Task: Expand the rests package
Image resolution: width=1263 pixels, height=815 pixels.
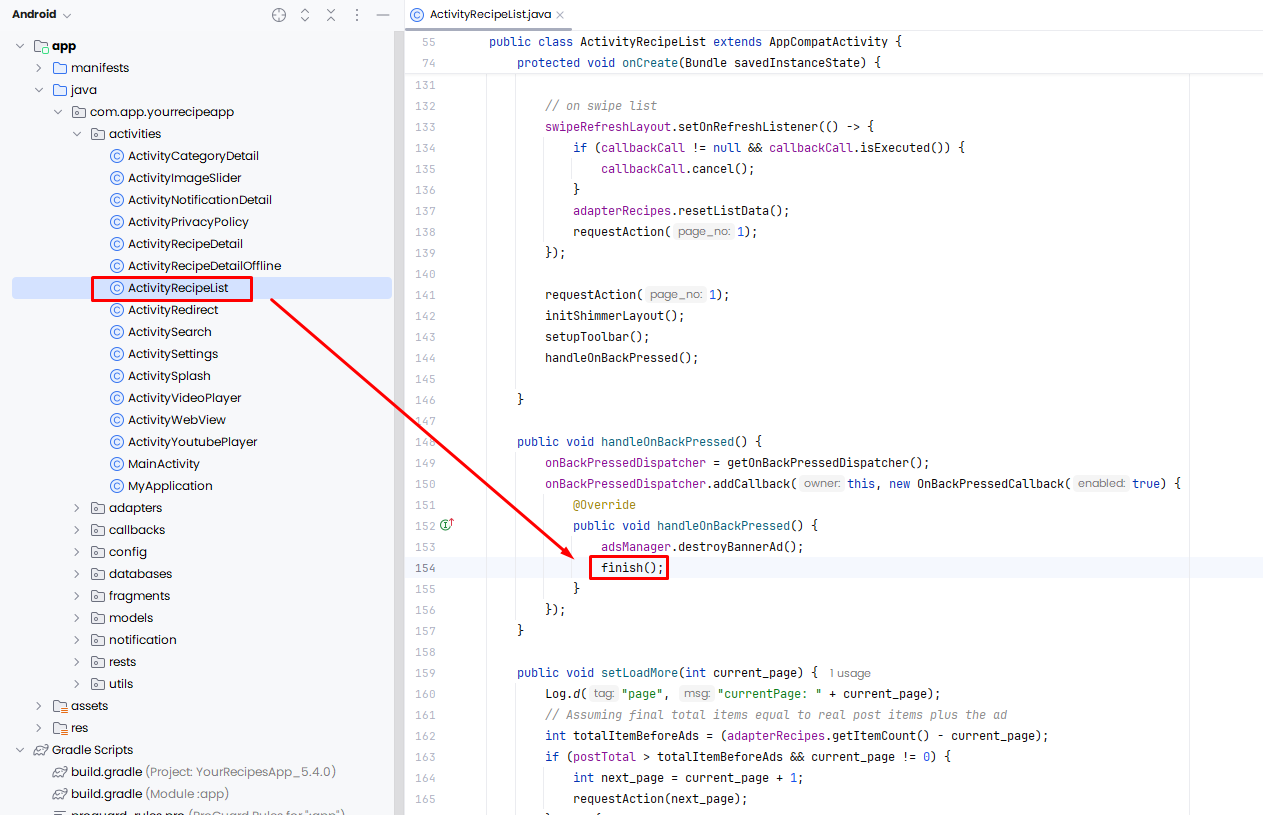Action: tap(77, 662)
